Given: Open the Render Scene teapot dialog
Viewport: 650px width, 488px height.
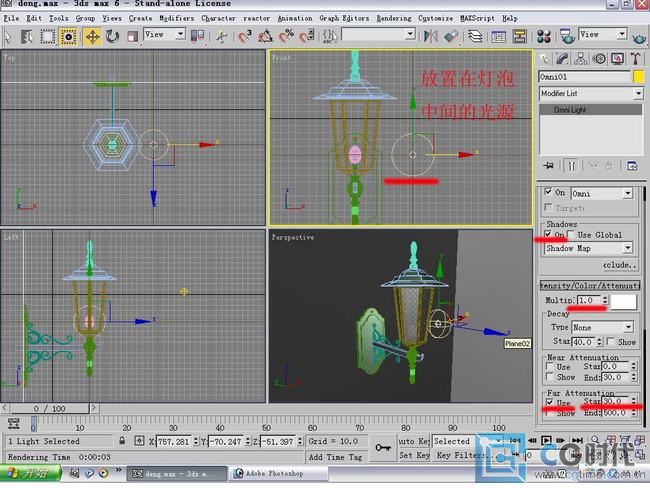Looking at the screenshot, I should [x=567, y=36].
